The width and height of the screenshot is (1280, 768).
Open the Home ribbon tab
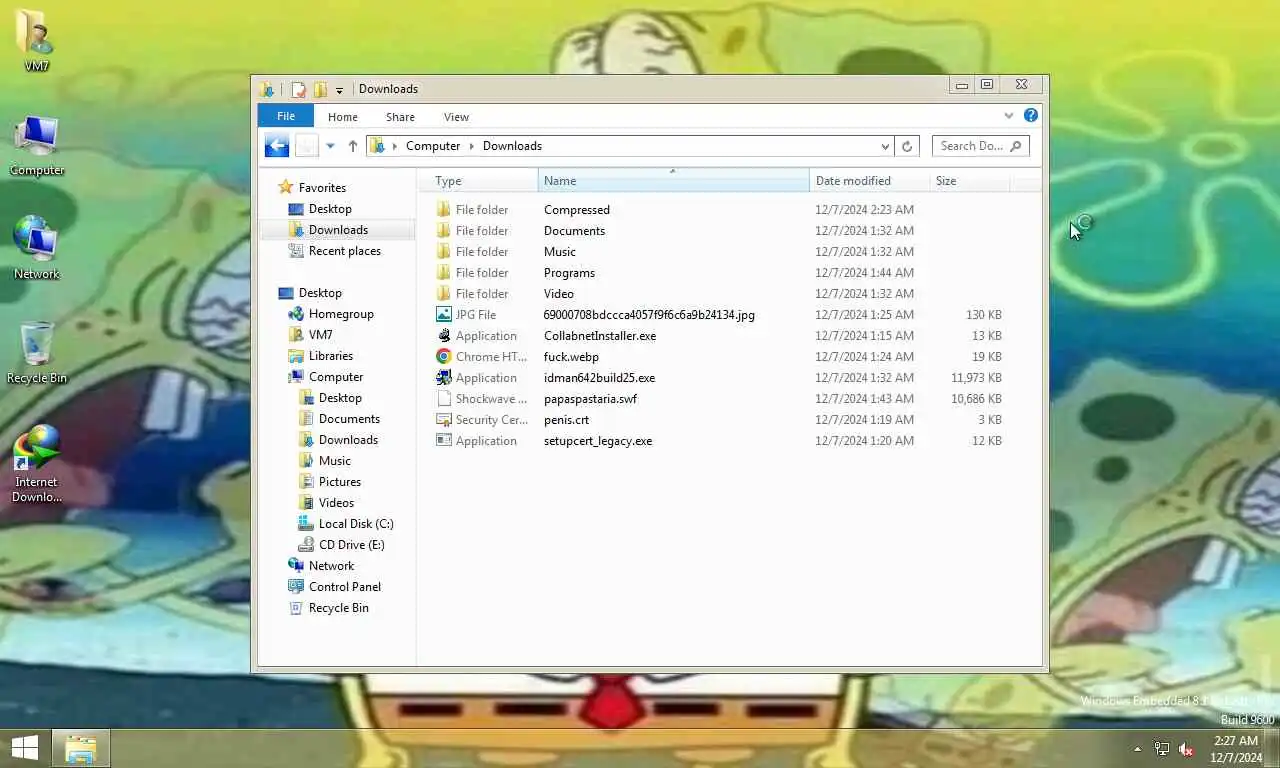click(343, 117)
